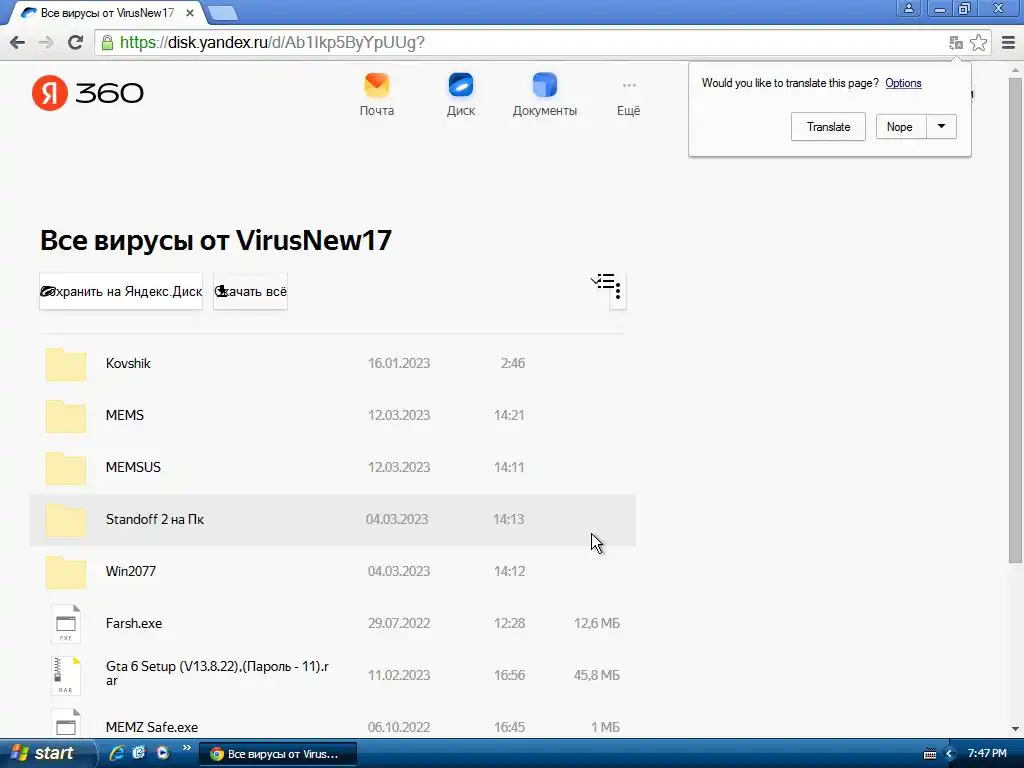Open the Windows start button
The height and width of the screenshot is (768, 1024).
[x=46, y=753]
